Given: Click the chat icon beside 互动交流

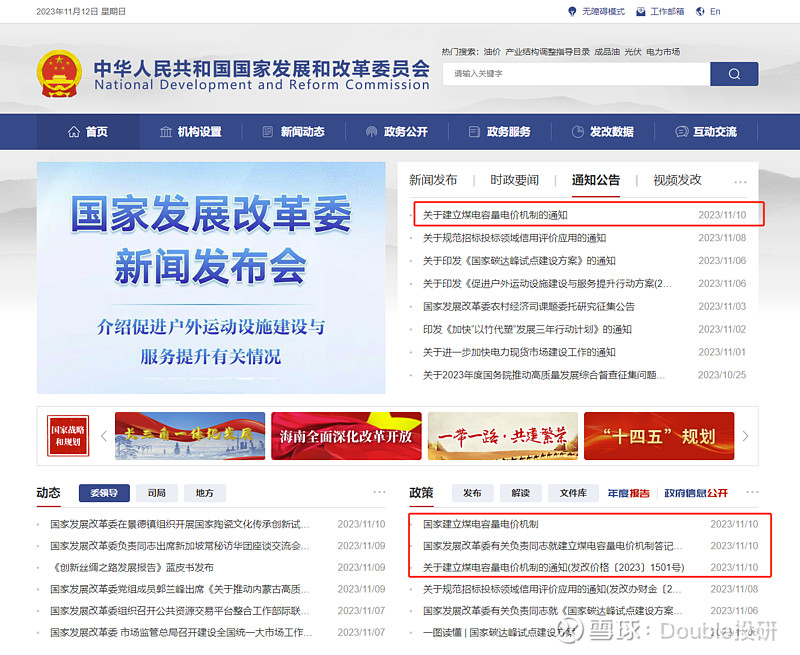Looking at the screenshot, I should tap(681, 132).
